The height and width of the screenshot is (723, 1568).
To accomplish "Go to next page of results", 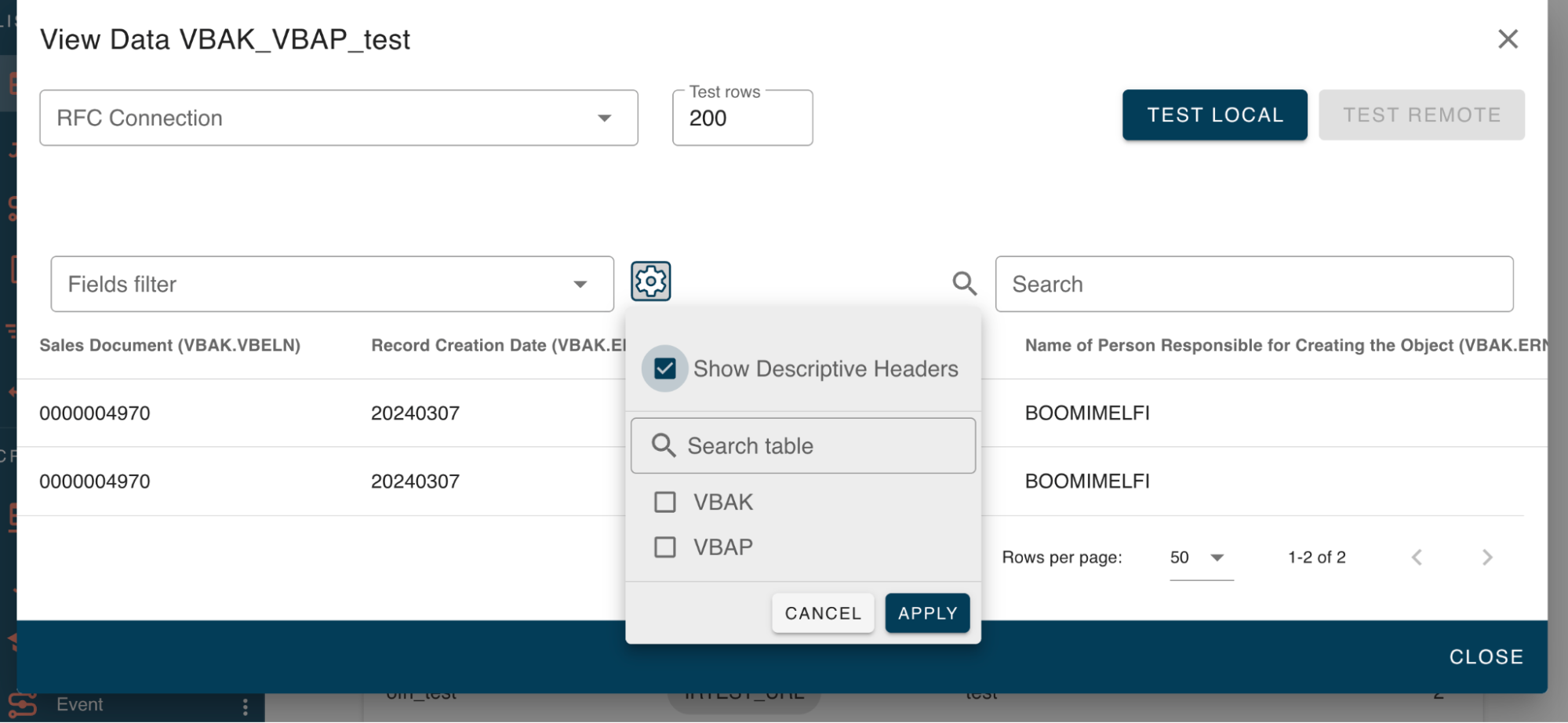I will [x=1486, y=558].
